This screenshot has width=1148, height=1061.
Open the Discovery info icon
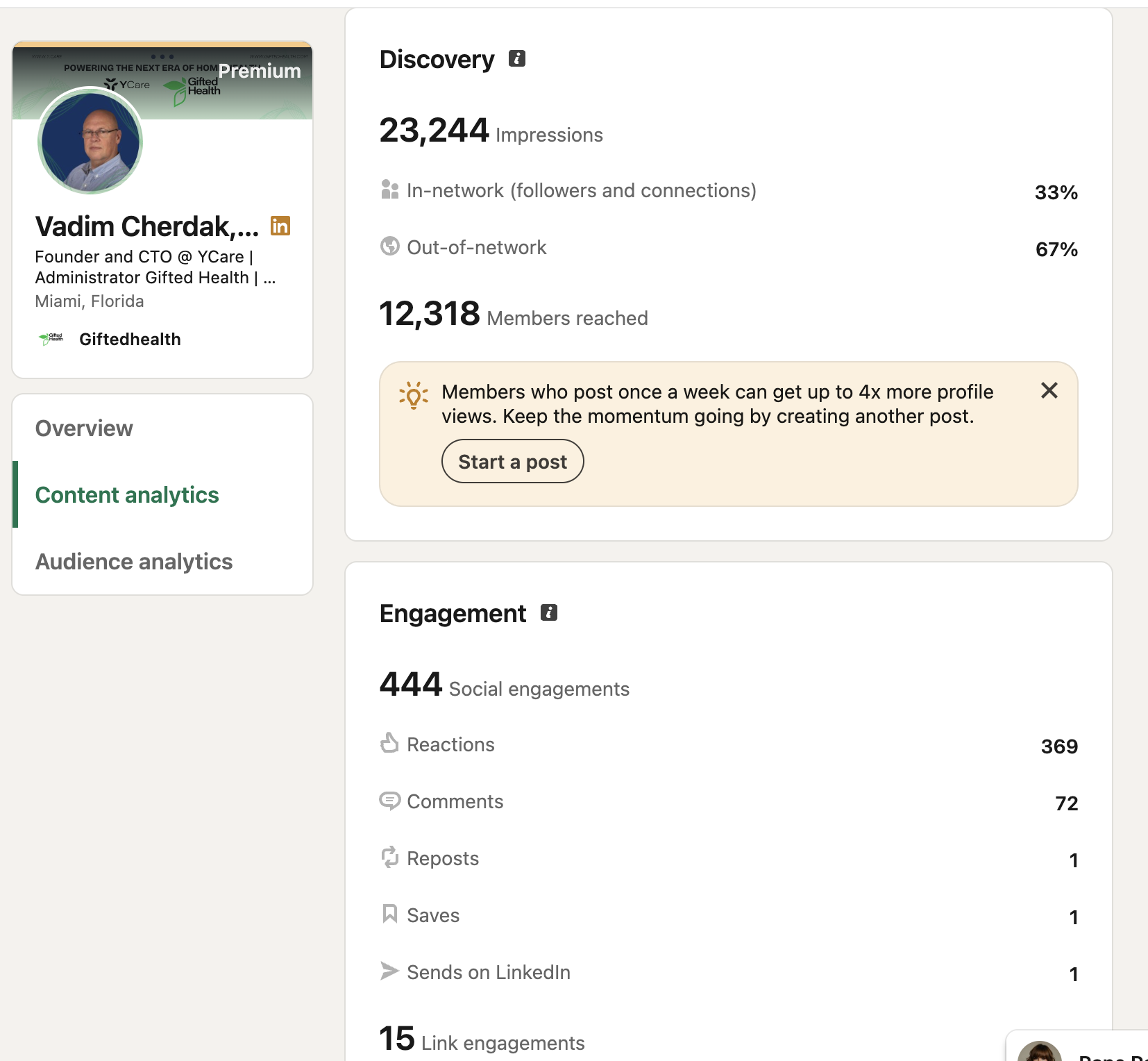pos(517,58)
